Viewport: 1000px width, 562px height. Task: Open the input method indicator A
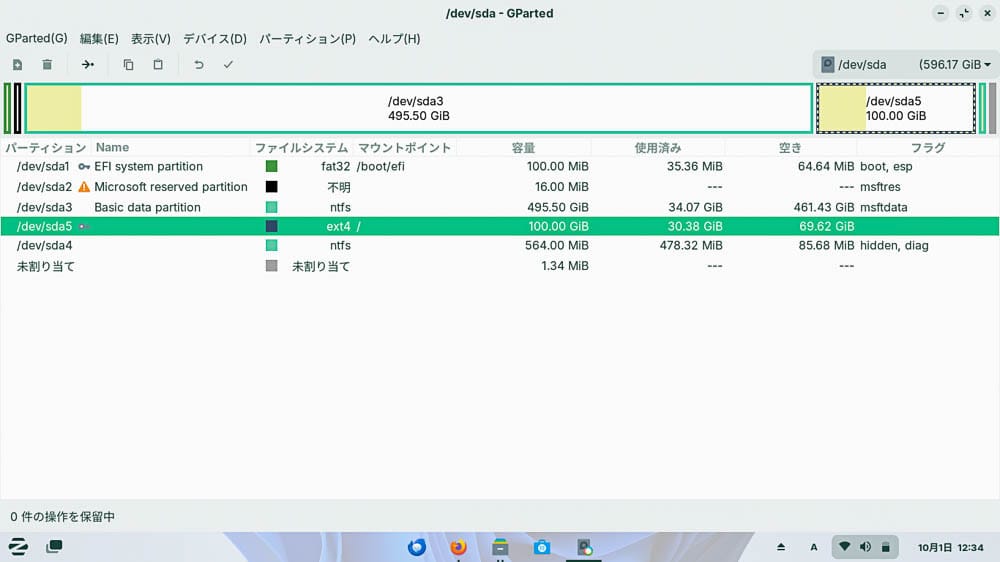tap(814, 547)
